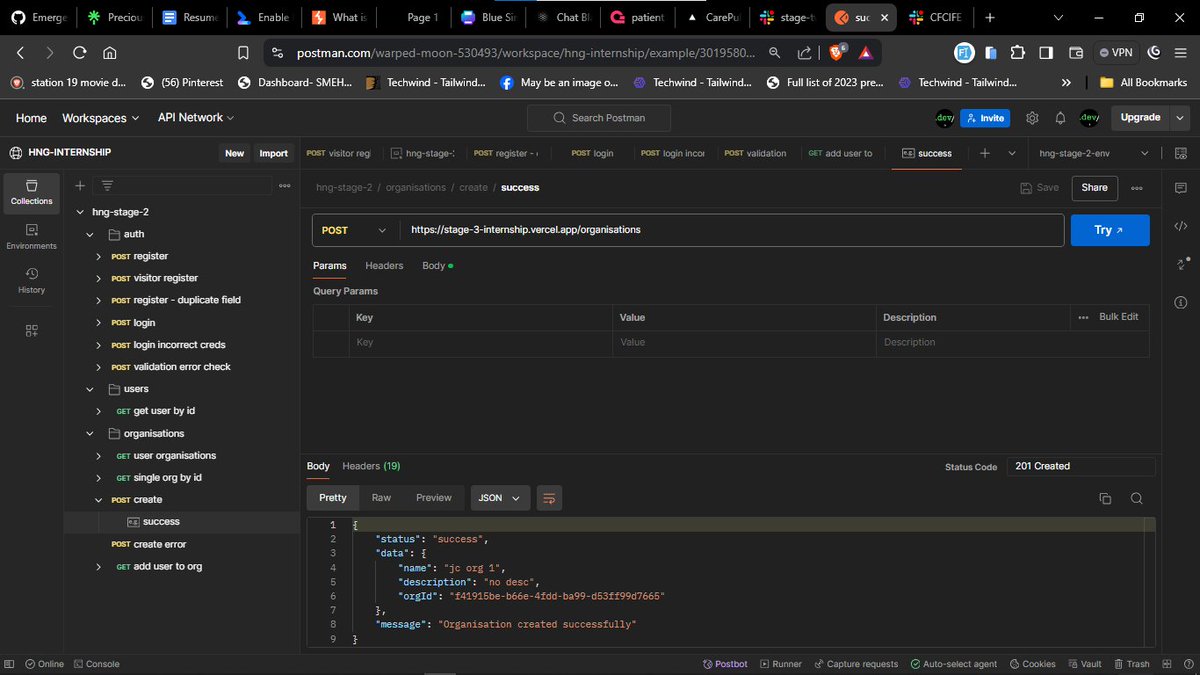
Task: Click the New button in workspace header
Action: point(234,153)
